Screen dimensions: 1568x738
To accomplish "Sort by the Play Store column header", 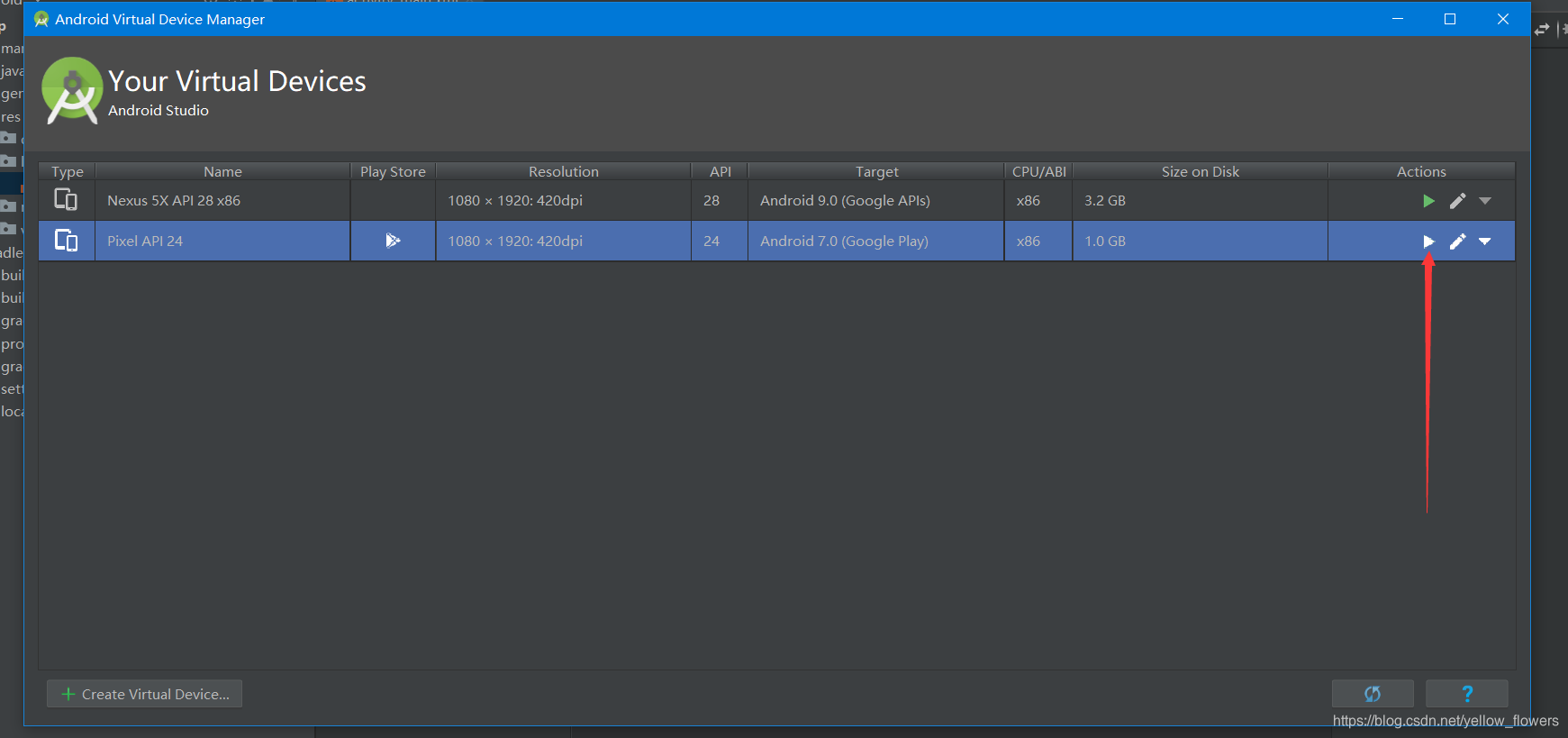I will click(393, 171).
